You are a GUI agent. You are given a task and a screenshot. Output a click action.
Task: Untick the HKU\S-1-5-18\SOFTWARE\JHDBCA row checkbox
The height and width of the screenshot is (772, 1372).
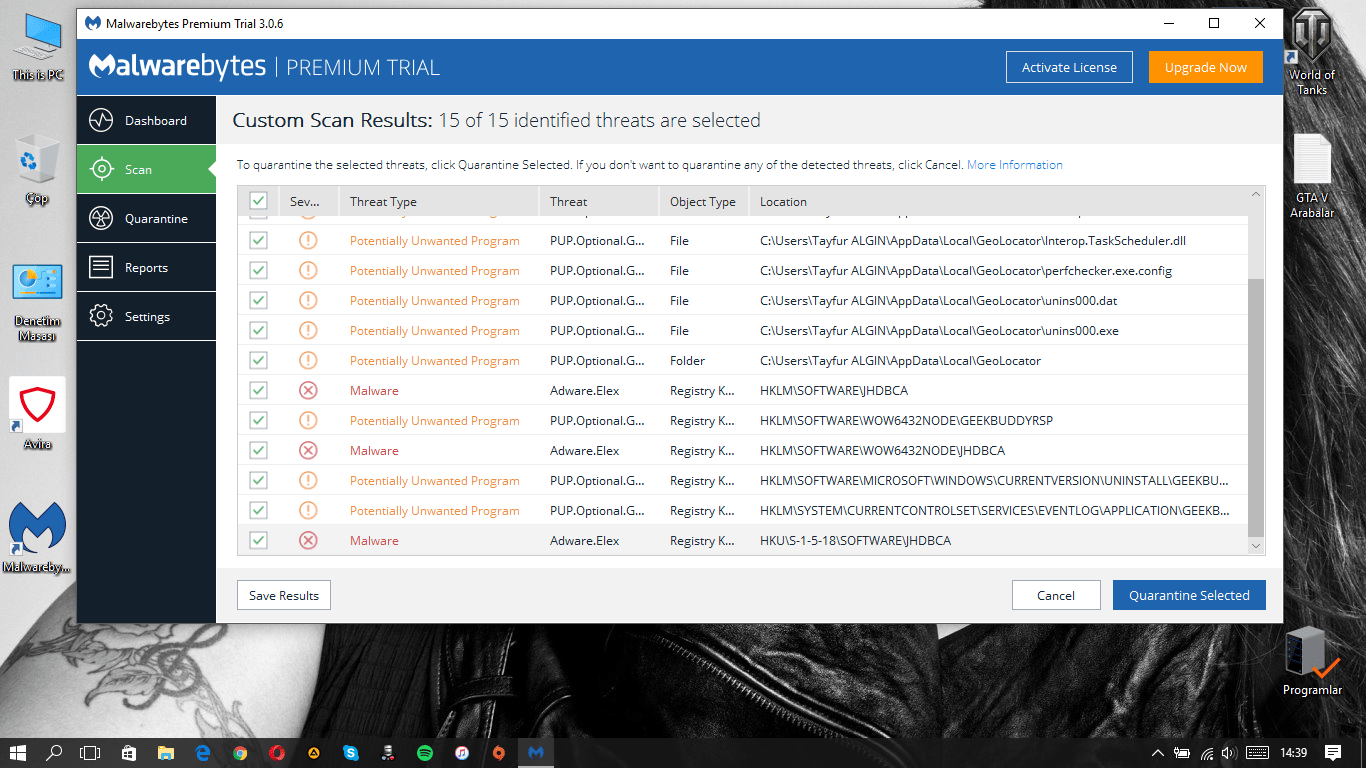click(x=258, y=541)
